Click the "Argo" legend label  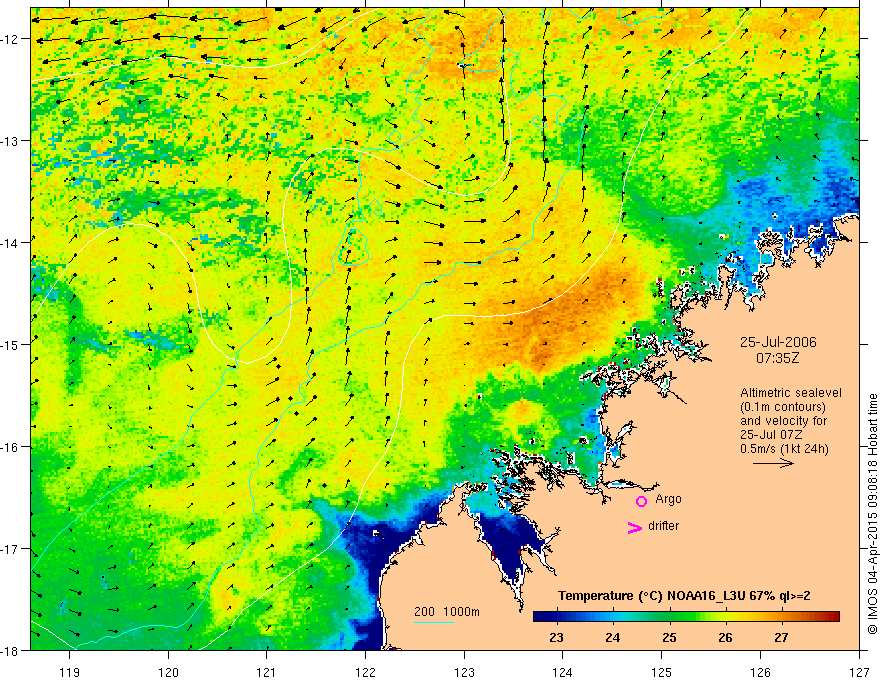click(668, 499)
